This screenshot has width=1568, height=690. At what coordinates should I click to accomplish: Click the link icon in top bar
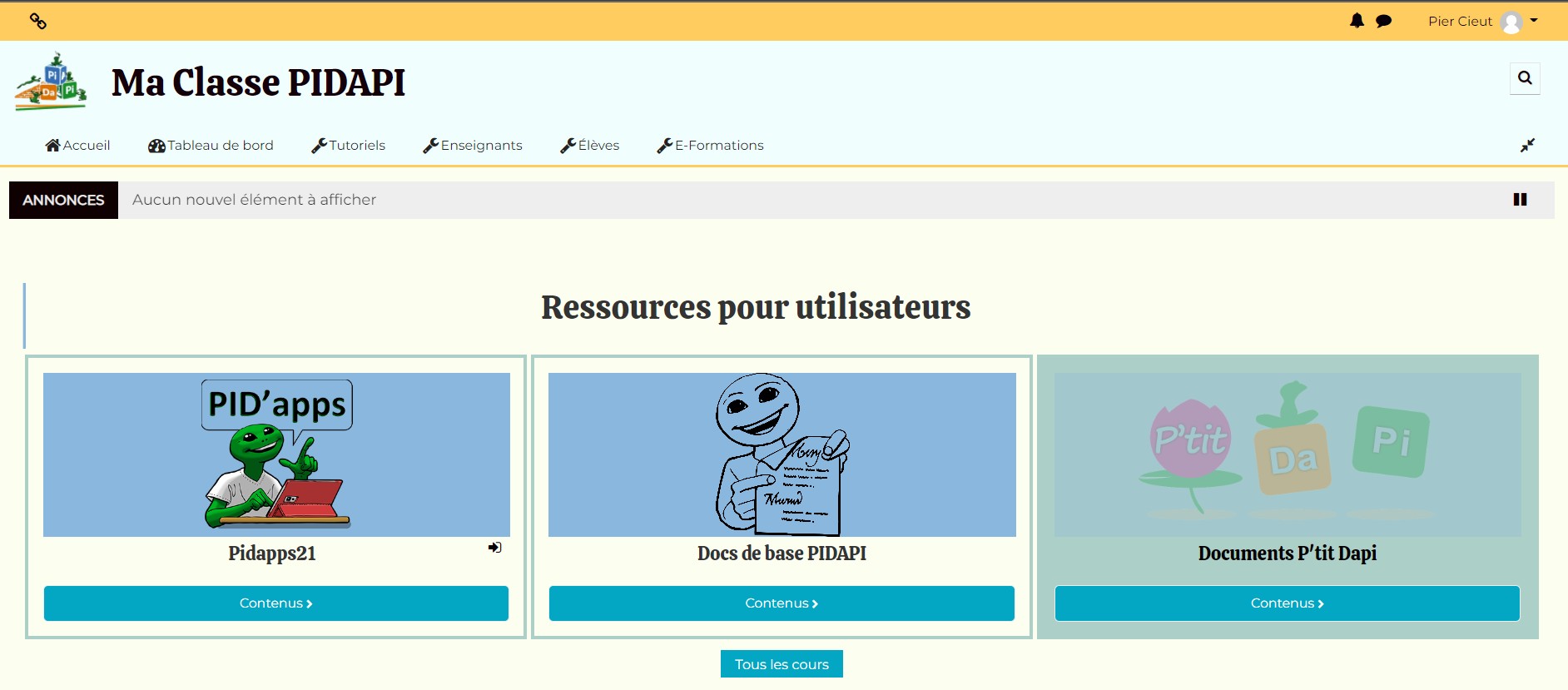[37, 21]
